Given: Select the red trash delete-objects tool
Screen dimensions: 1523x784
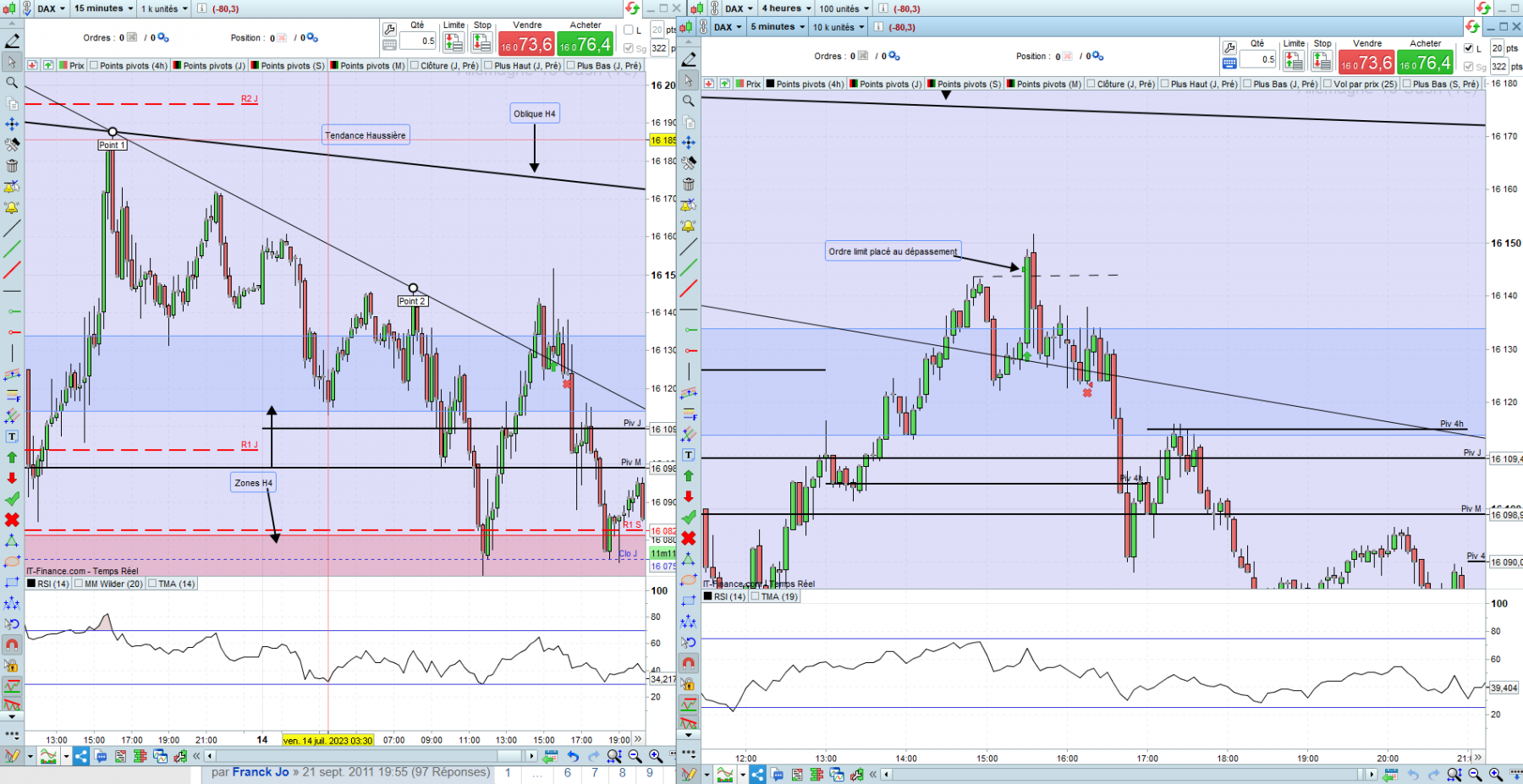Looking at the screenshot, I should click(x=12, y=166).
